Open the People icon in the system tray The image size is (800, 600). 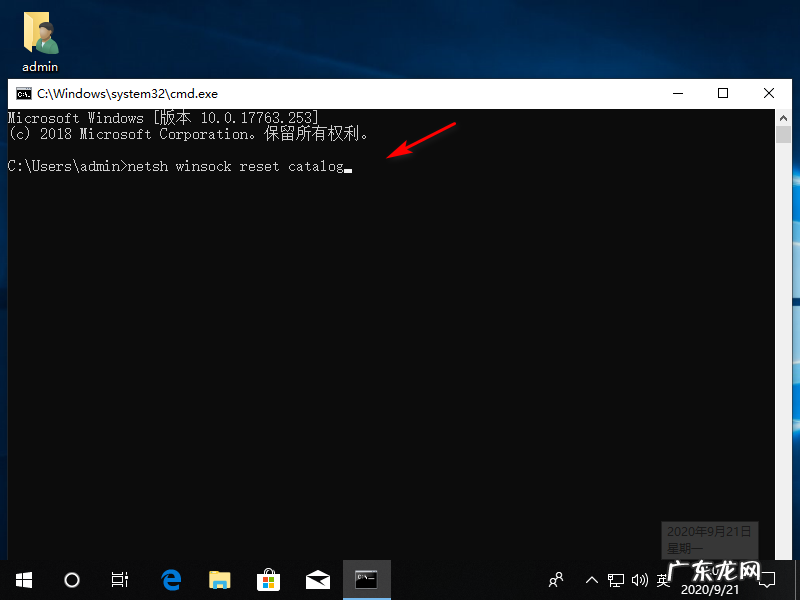coord(555,580)
